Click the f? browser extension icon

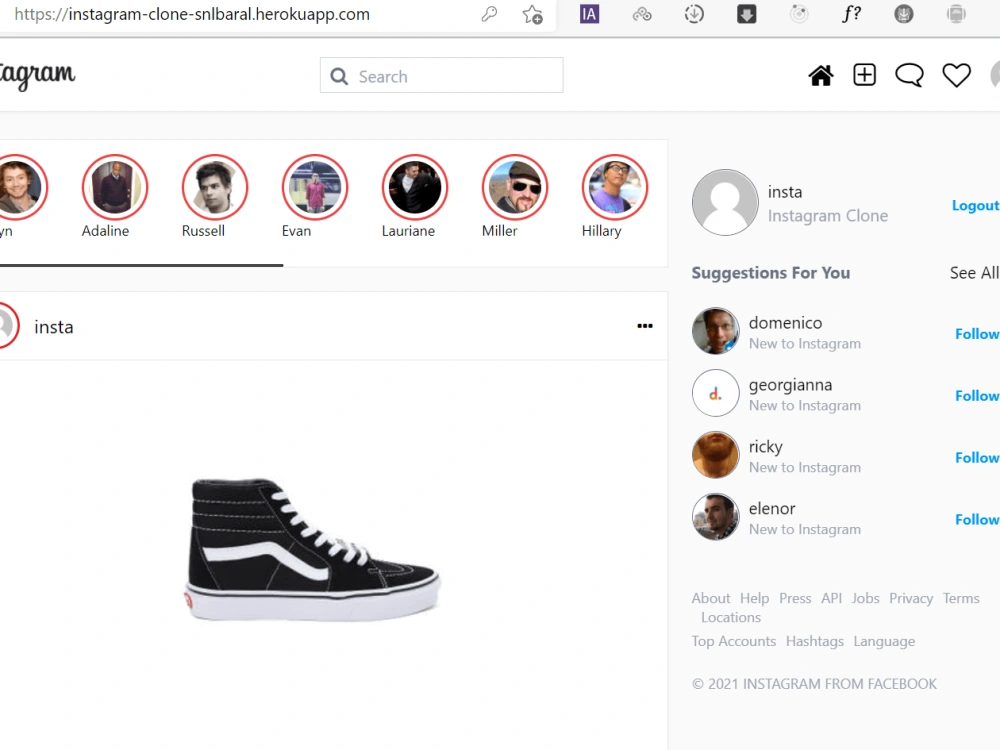pyautogui.click(x=851, y=14)
